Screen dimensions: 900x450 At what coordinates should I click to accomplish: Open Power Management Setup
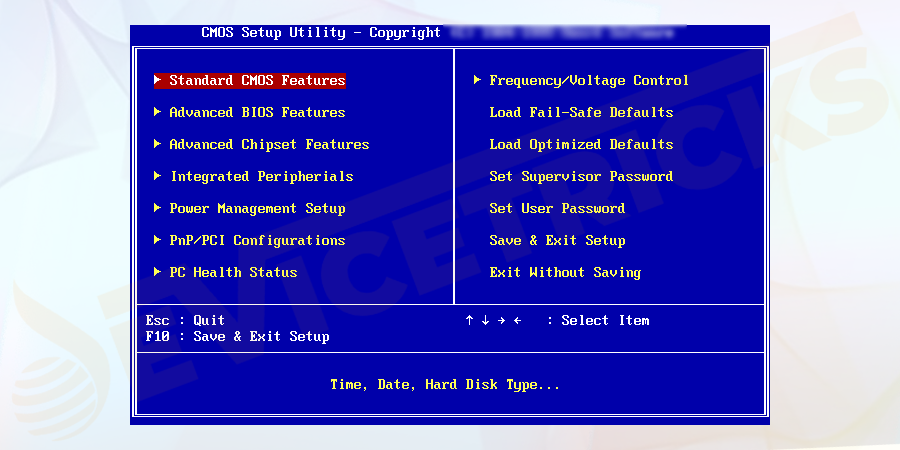click(x=257, y=208)
